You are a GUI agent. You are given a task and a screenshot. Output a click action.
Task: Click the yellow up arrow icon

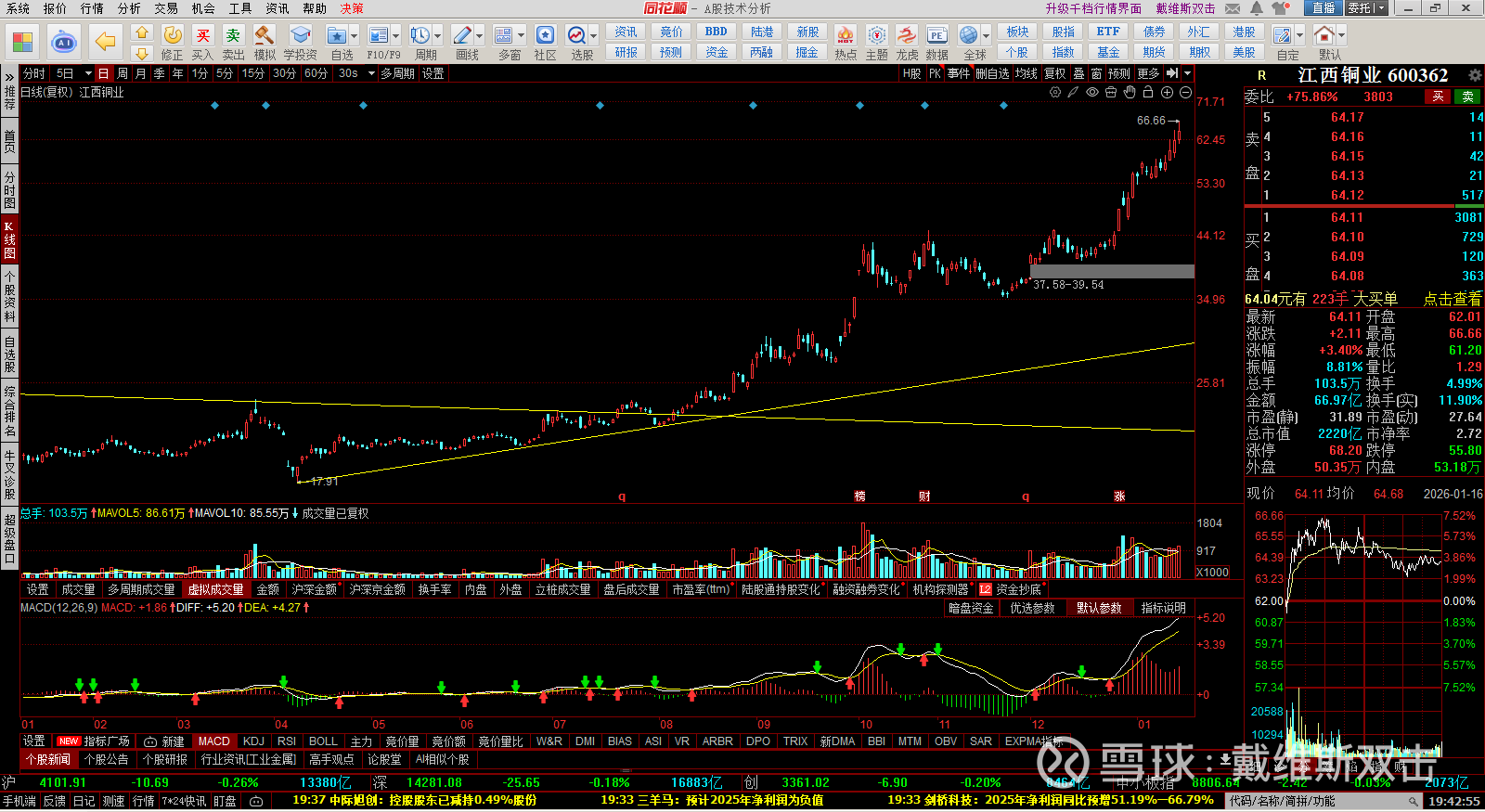(x=142, y=33)
